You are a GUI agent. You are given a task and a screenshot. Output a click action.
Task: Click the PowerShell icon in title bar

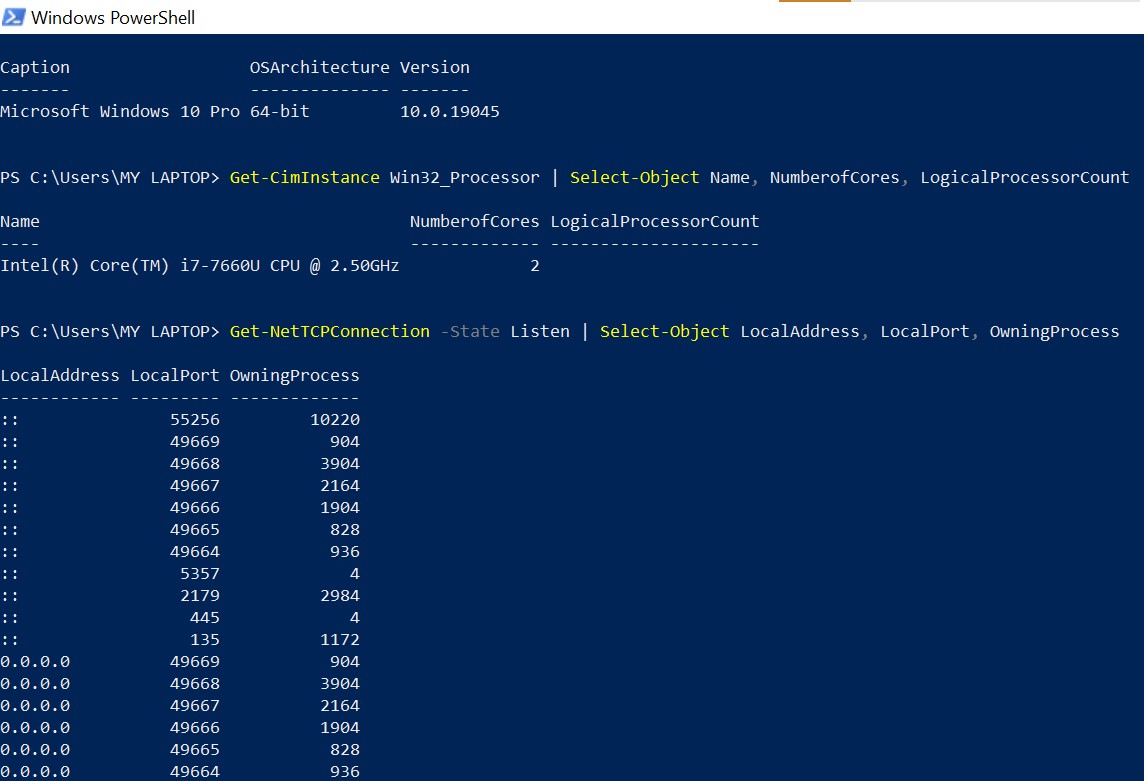click(x=13, y=17)
